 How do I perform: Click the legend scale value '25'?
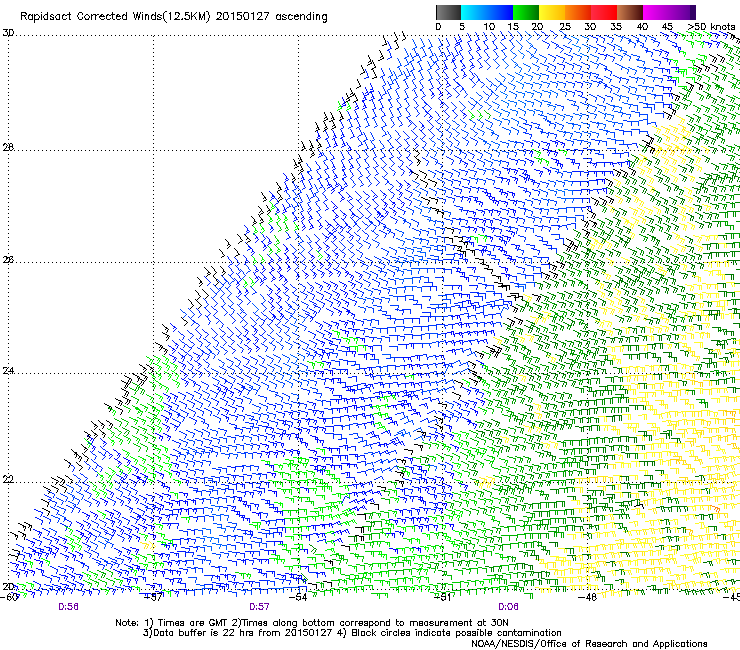click(x=565, y=27)
